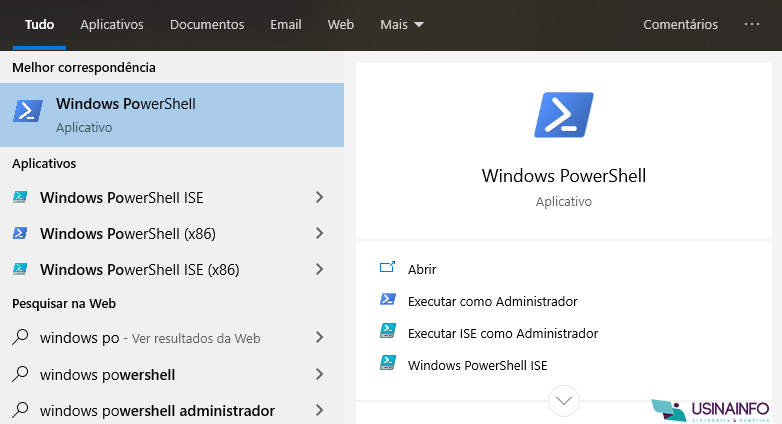Image resolution: width=782 pixels, height=424 pixels.
Task: Expand more actions with the circular down chevron
Action: [x=564, y=401]
